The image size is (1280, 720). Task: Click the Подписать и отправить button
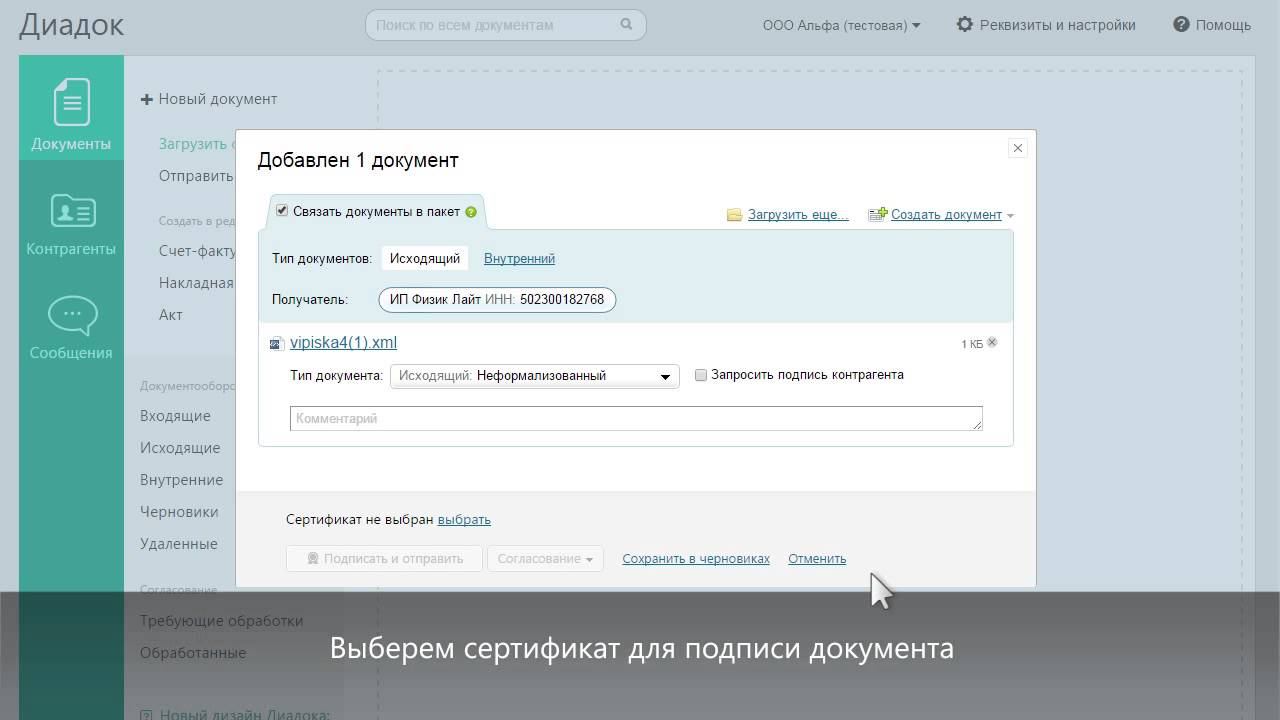[384, 559]
